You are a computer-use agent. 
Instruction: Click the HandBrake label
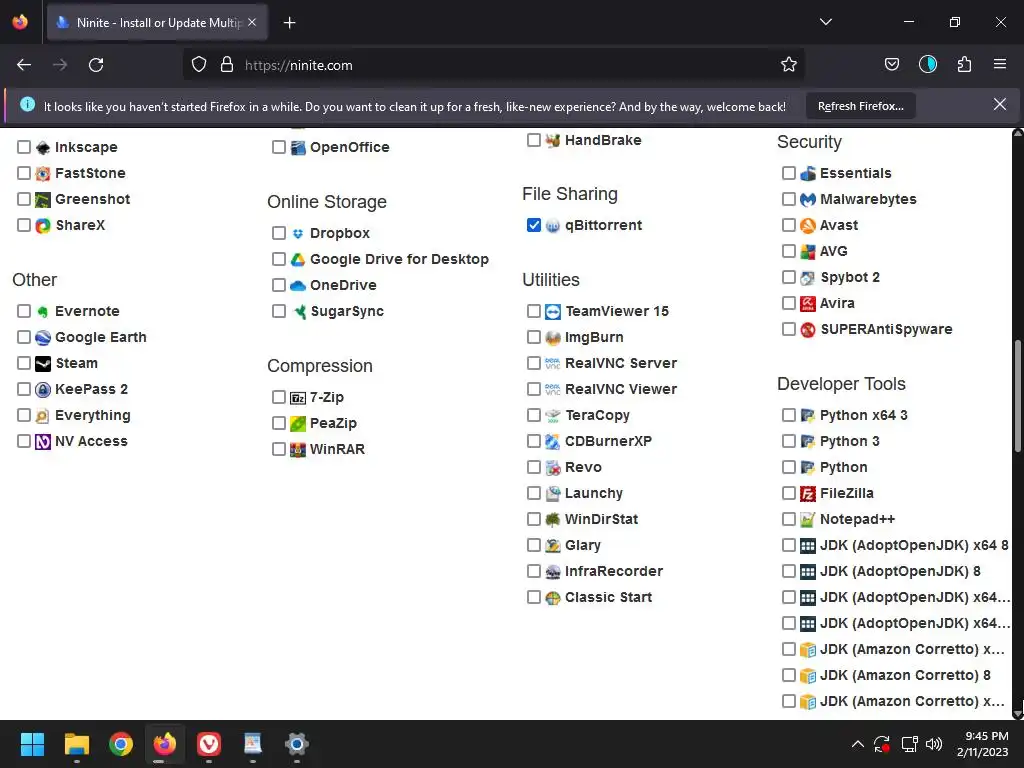click(603, 140)
